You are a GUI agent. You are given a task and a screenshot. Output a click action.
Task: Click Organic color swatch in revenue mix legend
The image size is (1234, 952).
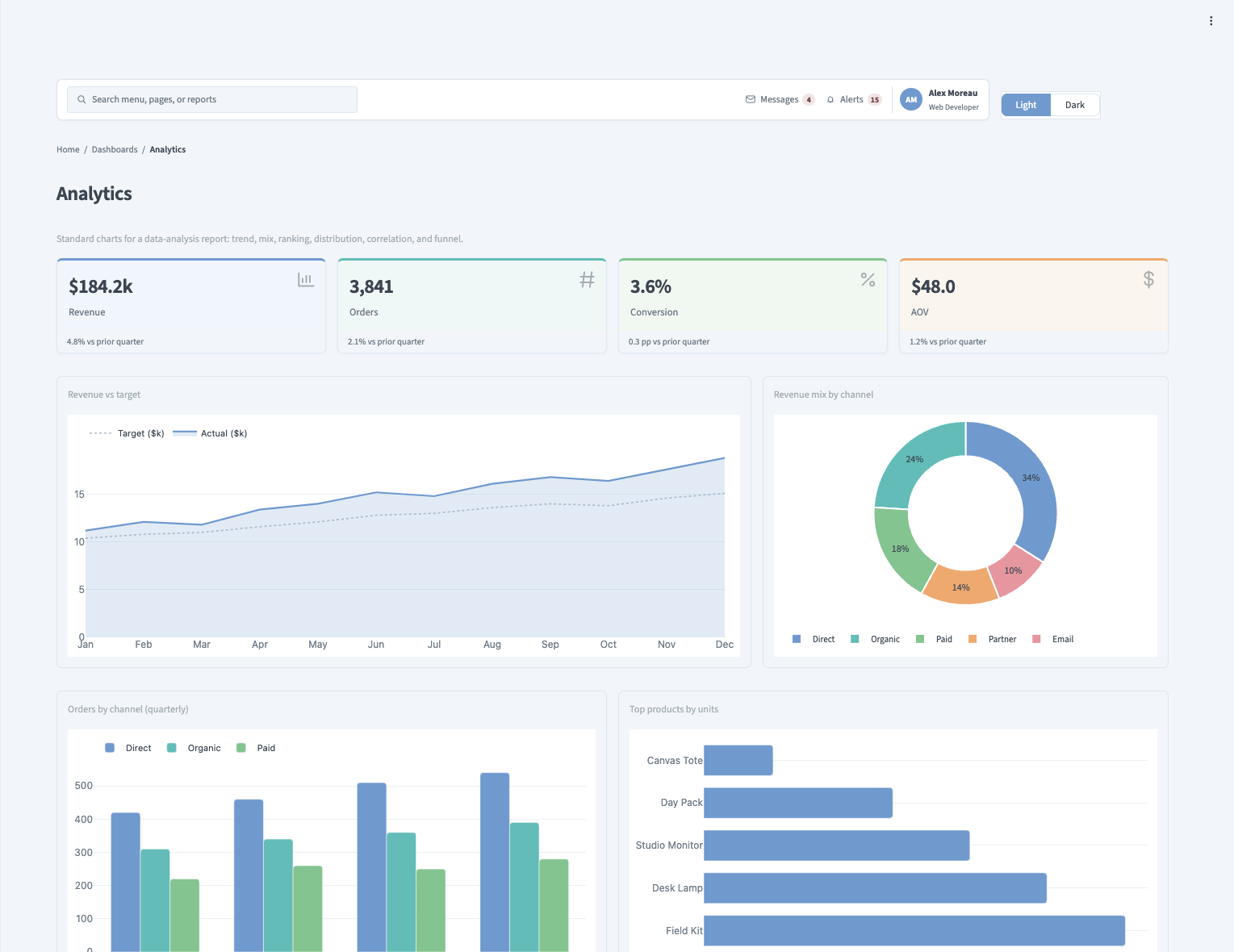coord(855,639)
